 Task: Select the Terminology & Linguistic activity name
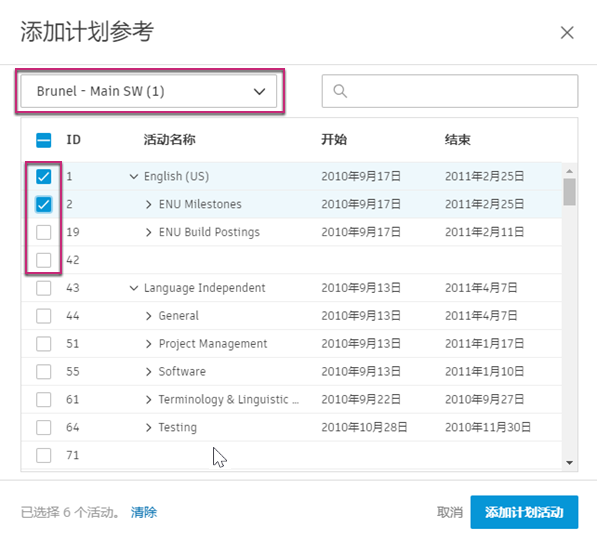click(x=228, y=399)
